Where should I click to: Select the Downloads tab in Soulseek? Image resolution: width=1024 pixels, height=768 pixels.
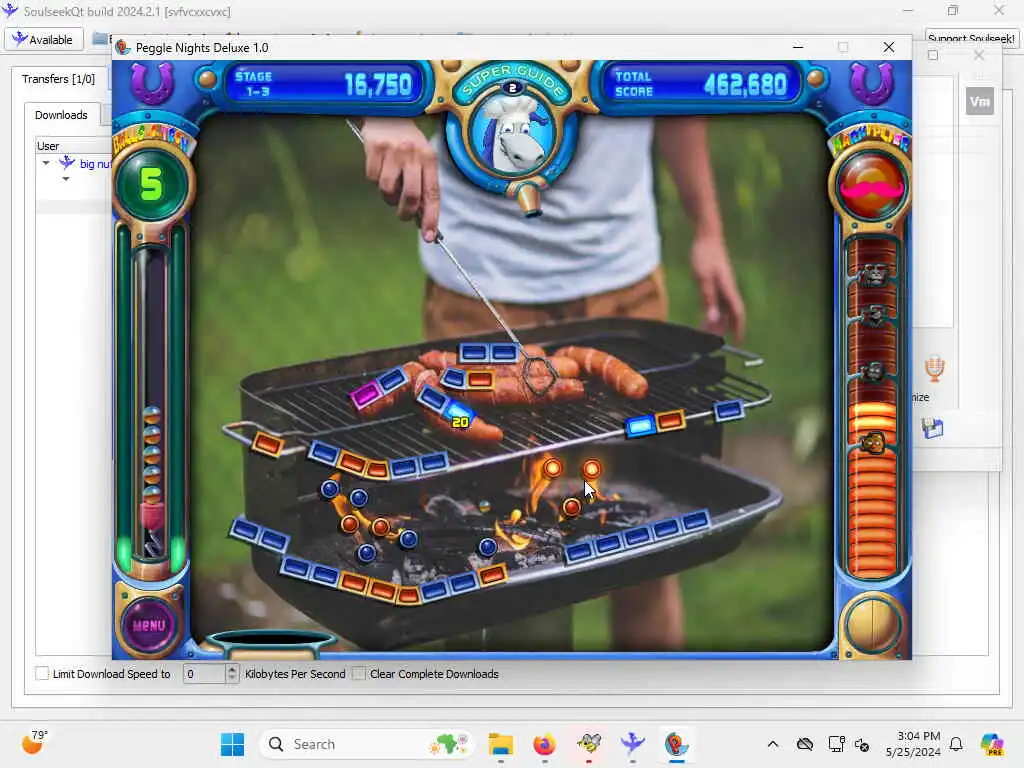61,115
